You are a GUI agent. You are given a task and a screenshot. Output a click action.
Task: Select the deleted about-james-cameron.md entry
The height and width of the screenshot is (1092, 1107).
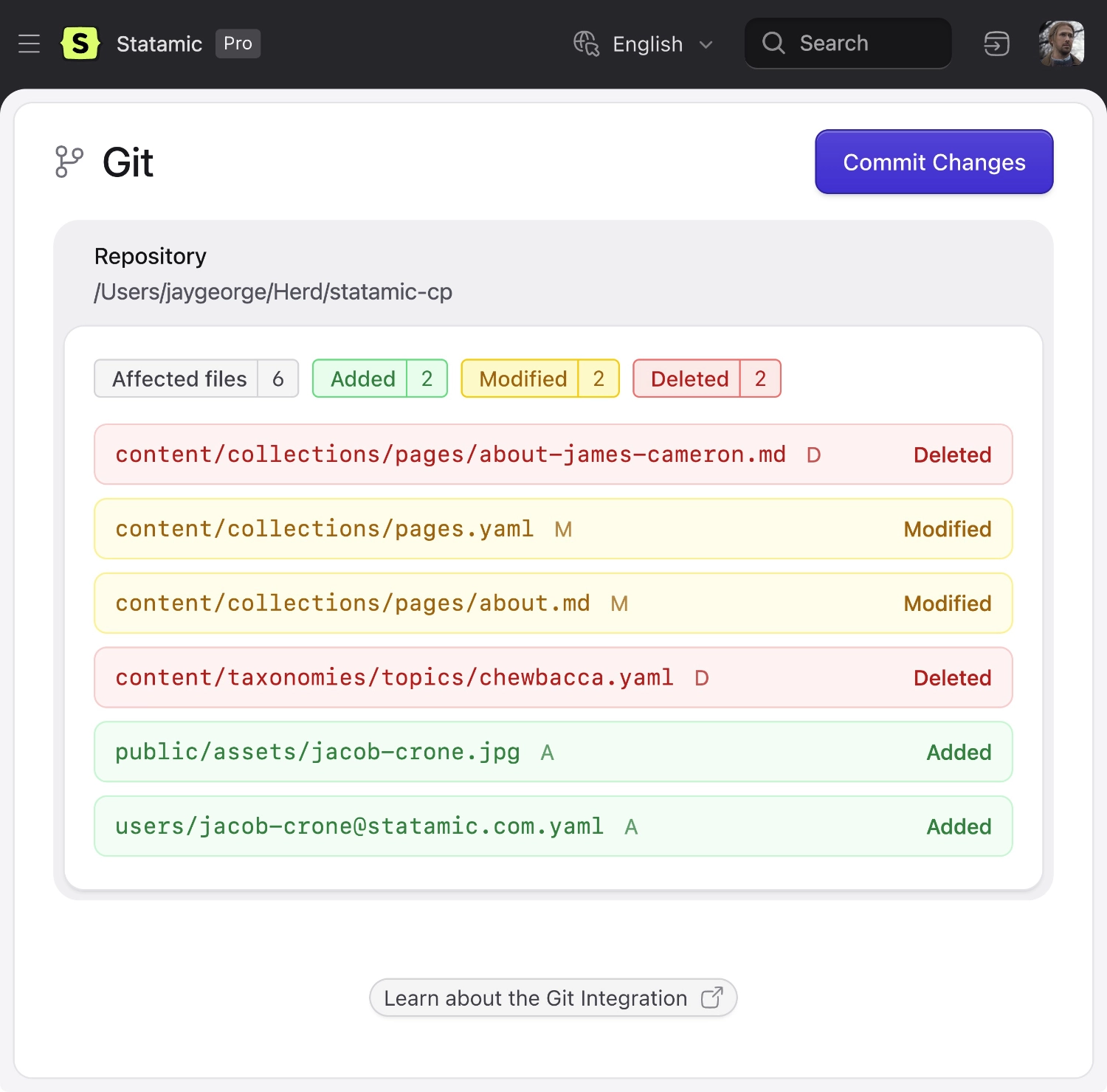point(553,455)
